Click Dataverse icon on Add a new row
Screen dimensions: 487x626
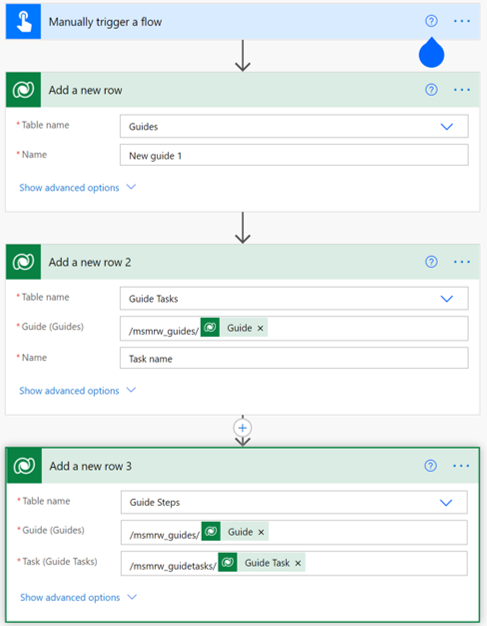coord(23,90)
